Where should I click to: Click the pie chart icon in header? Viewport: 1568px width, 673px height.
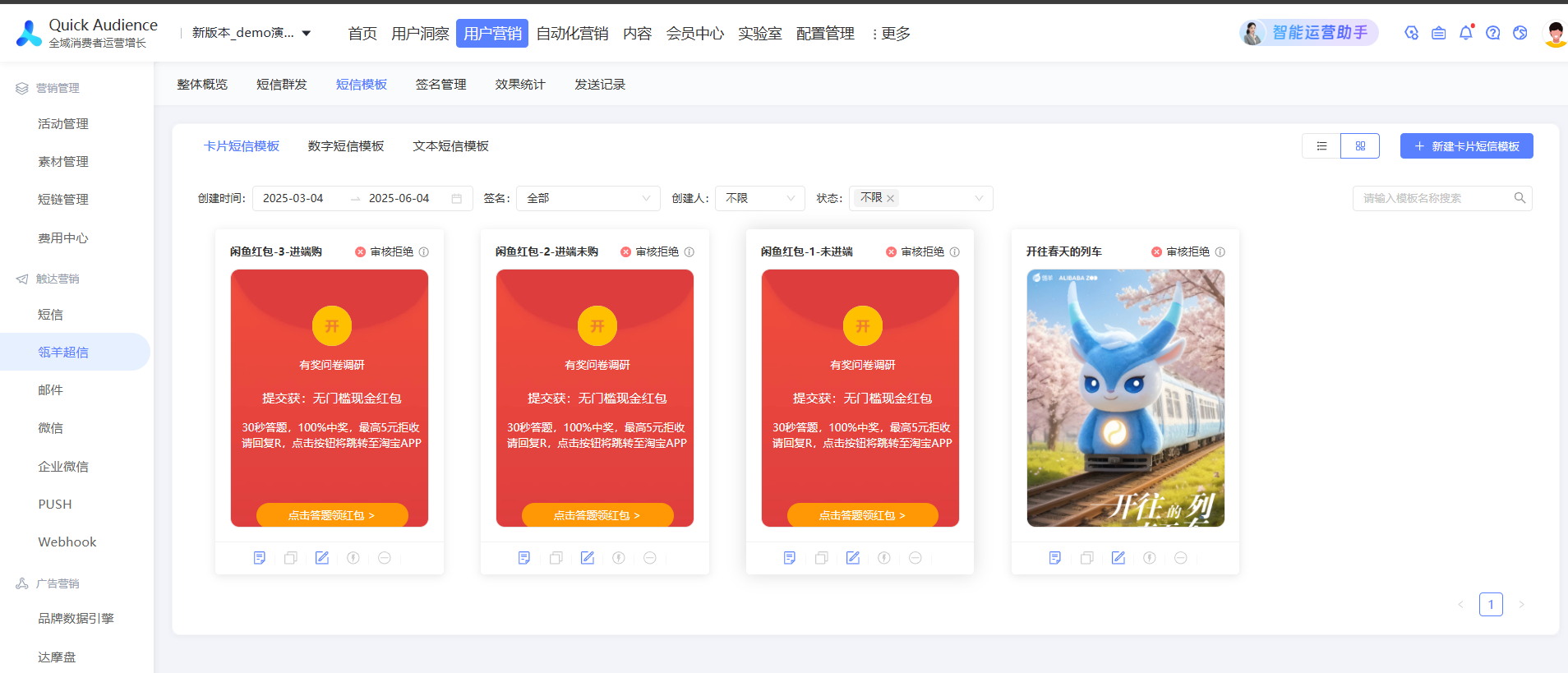click(1520, 33)
